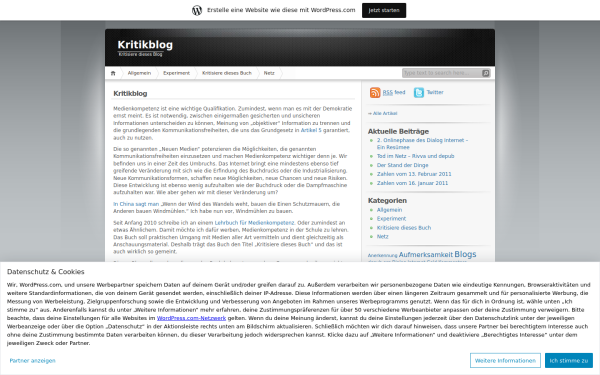This screenshot has height=375, width=600.
Task: Open the WordPress.com-Netzwerk link in cookie notice
Action: click(x=191, y=318)
